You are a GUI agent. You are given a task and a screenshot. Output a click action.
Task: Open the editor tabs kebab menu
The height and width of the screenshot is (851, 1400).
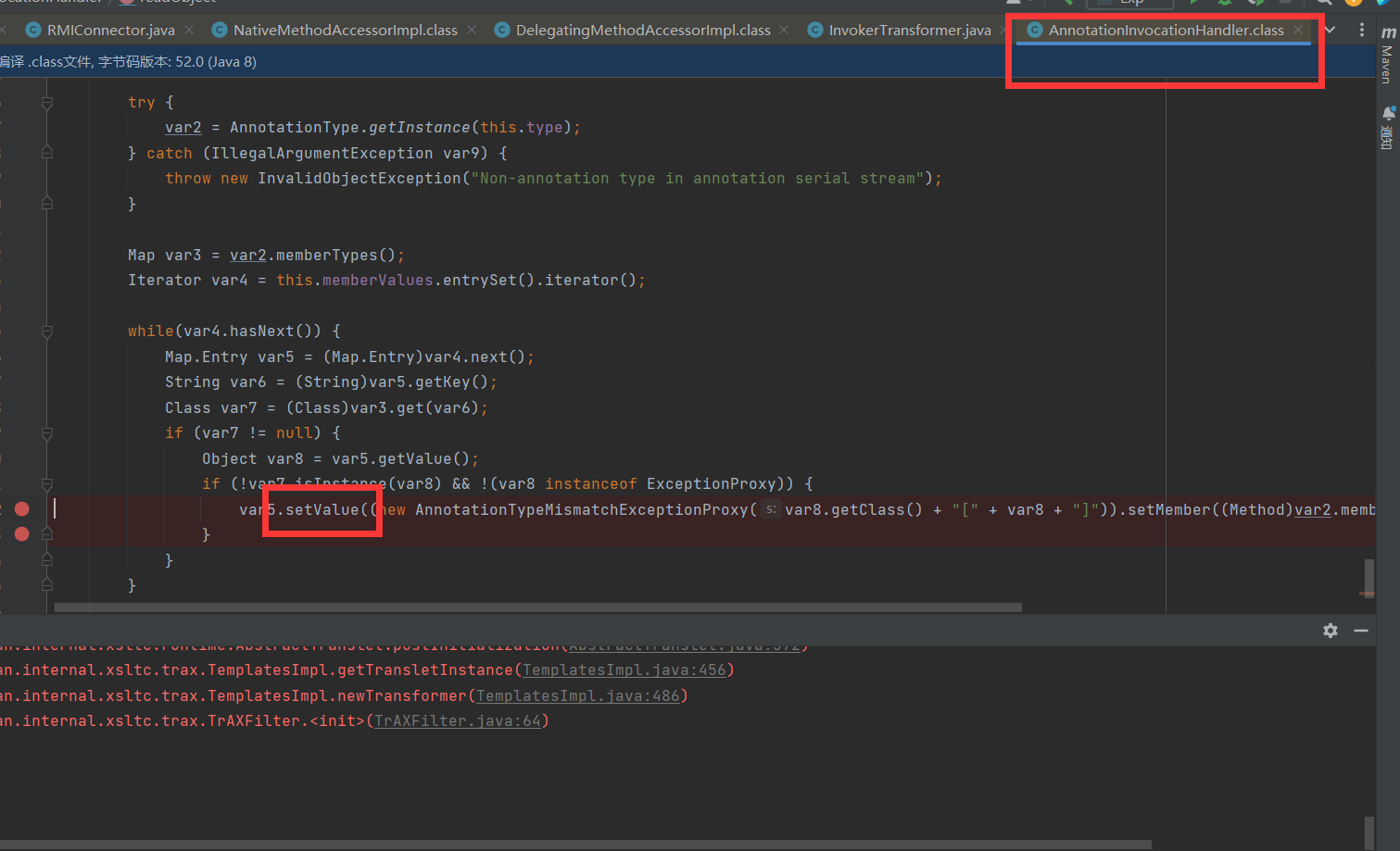1361,30
